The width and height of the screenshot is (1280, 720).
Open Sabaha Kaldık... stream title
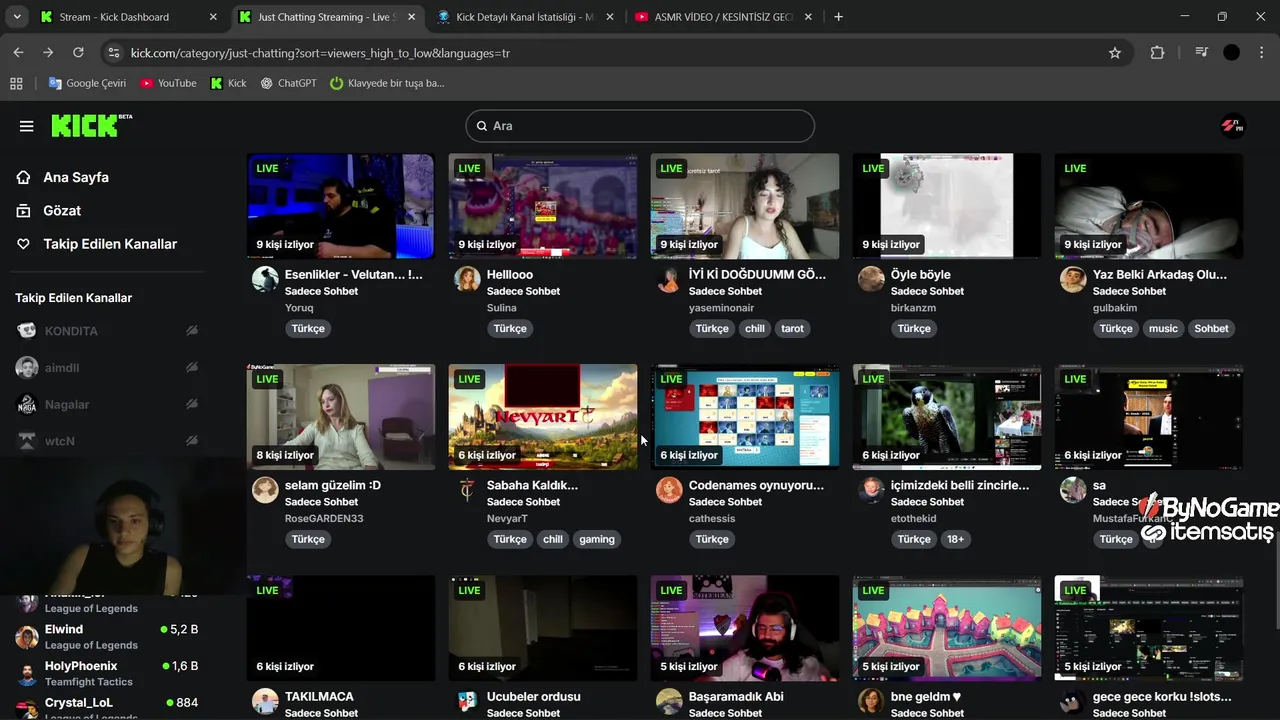pyautogui.click(x=532, y=485)
